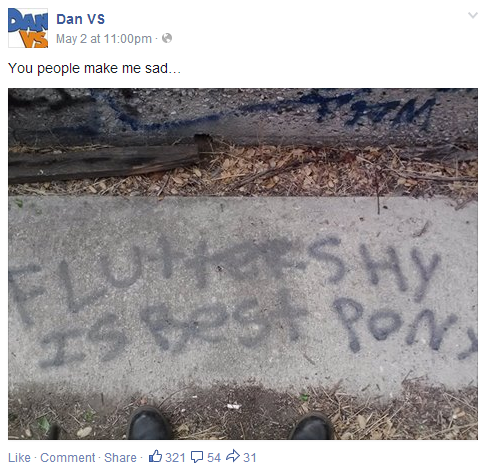View the 321 people who liked

pyautogui.click(x=175, y=458)
